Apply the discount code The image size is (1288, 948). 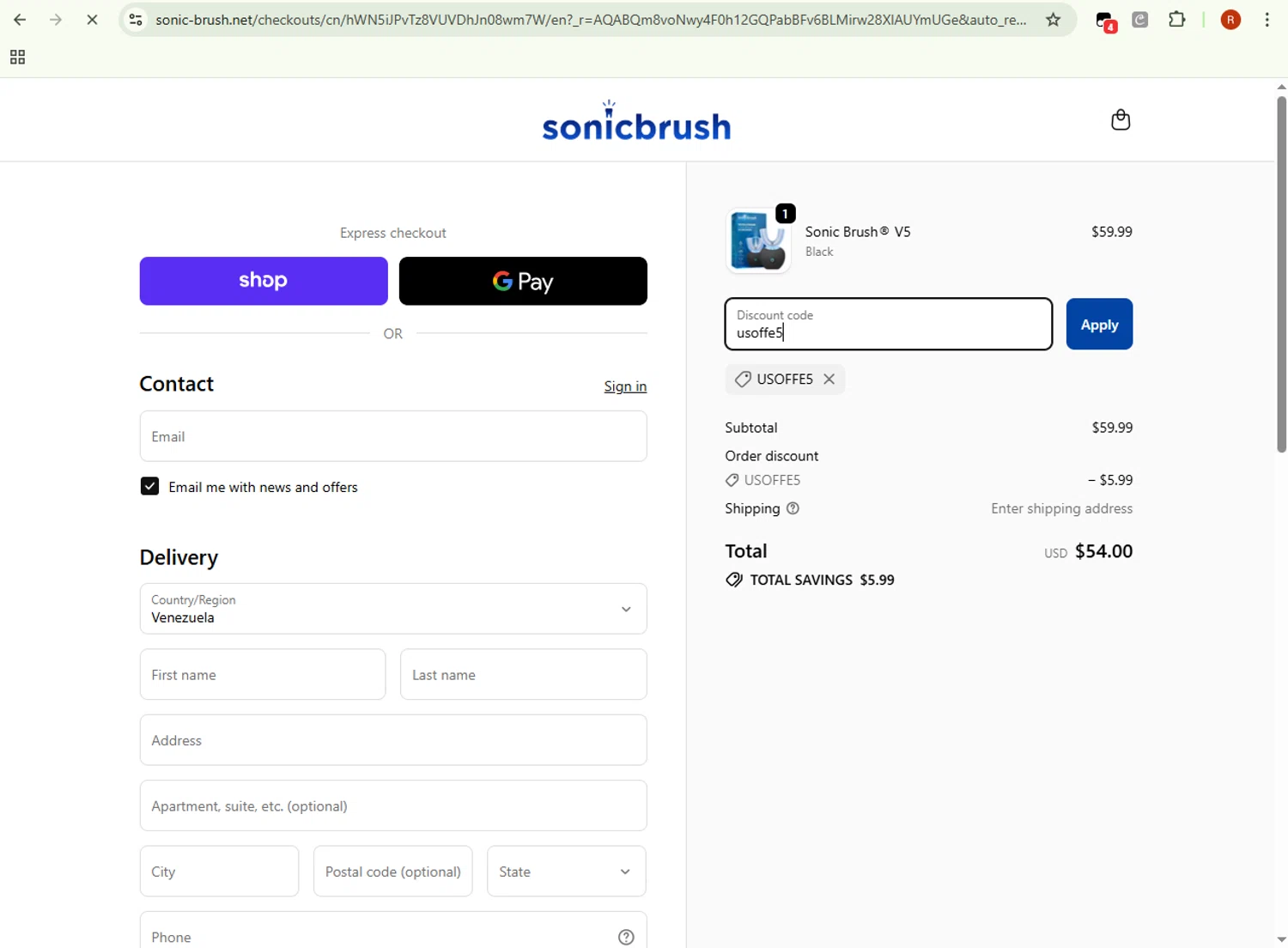click(1099, 324)
